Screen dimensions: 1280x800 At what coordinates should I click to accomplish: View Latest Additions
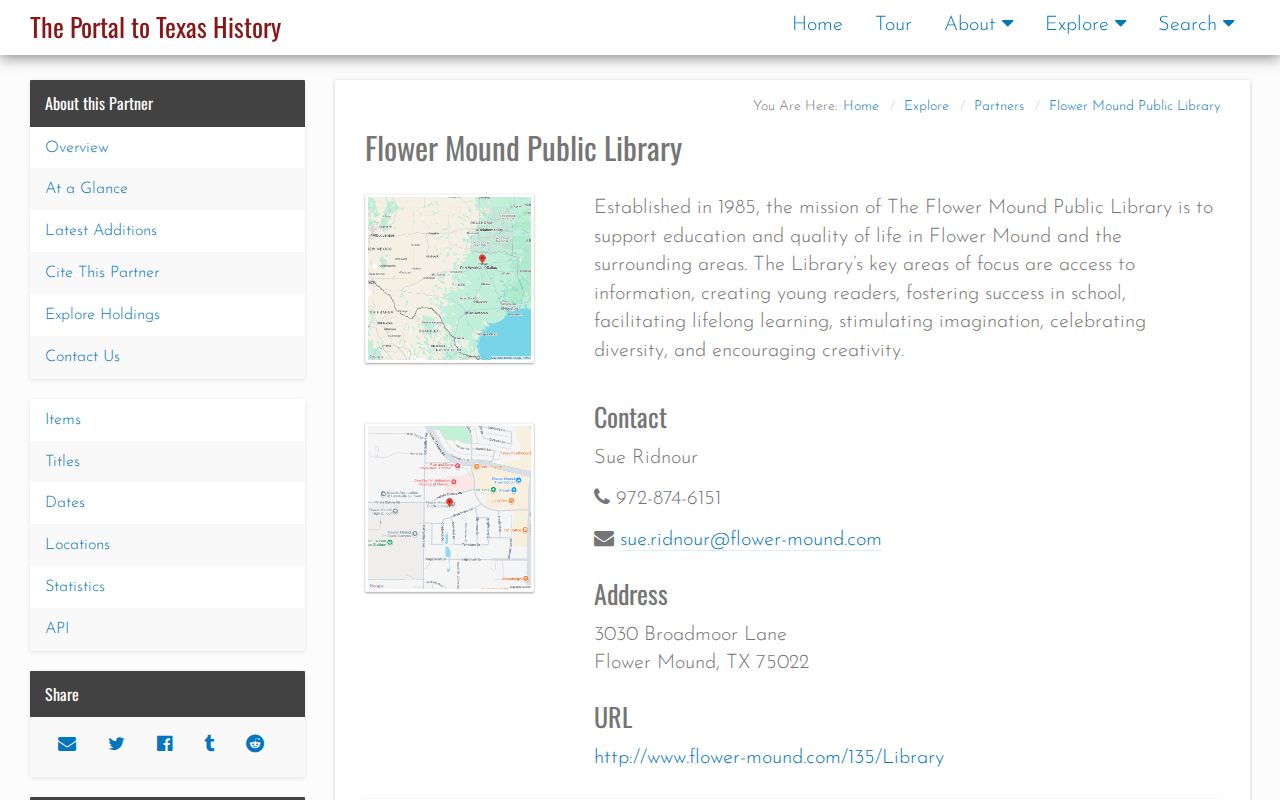[167, 230]
